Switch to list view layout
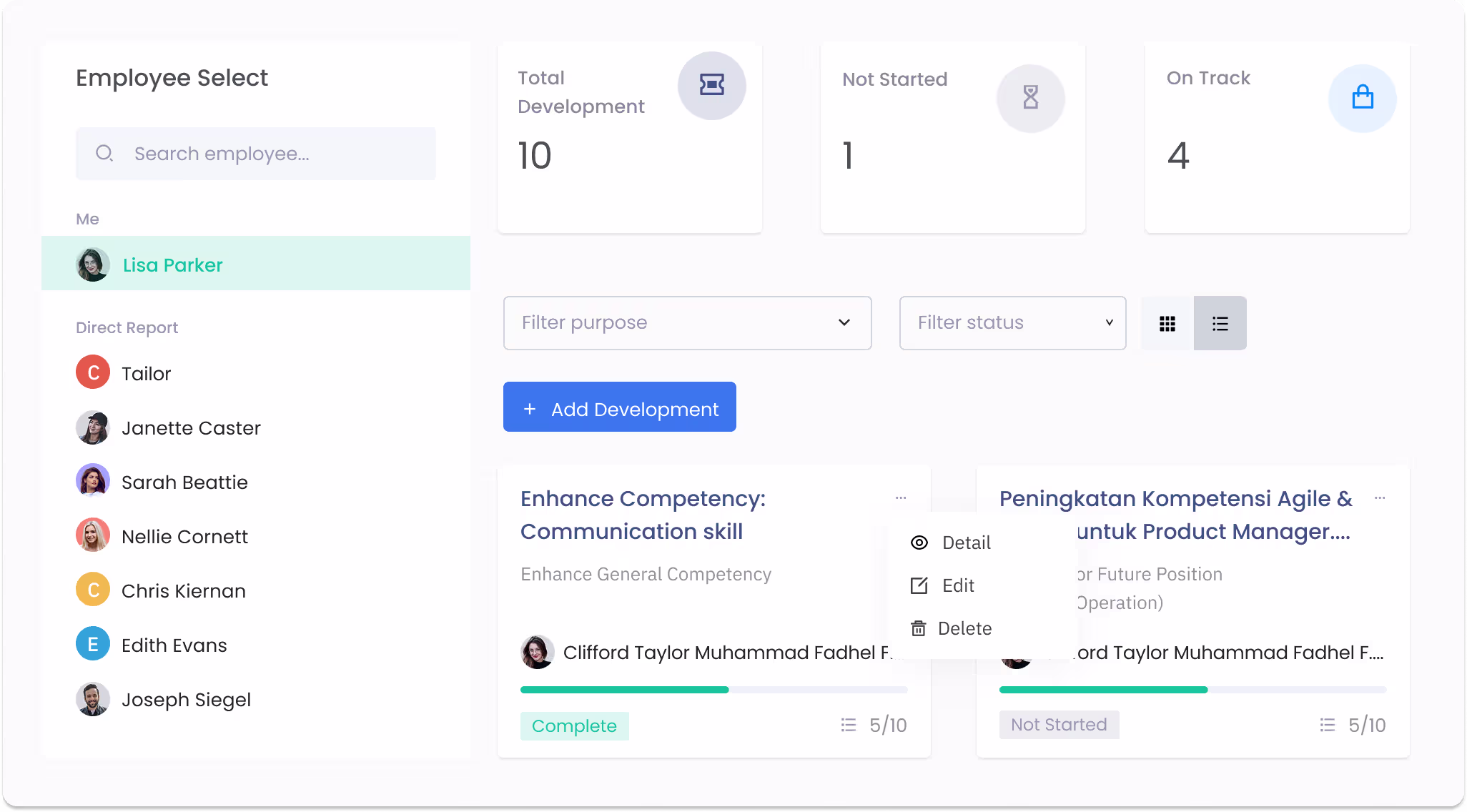 pos(1220,324)
